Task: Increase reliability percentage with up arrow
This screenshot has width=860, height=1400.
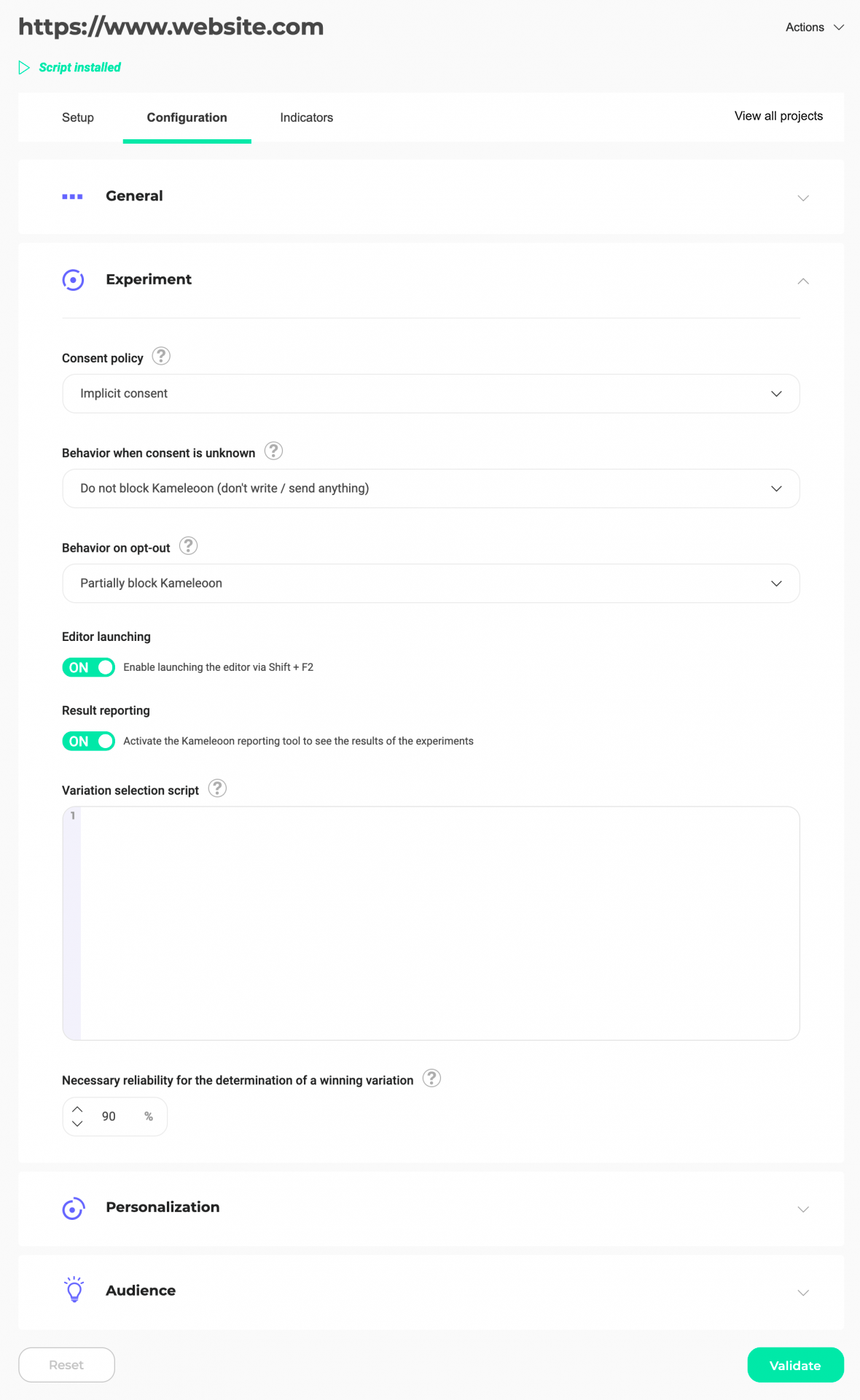Action: coord(77,1109)
